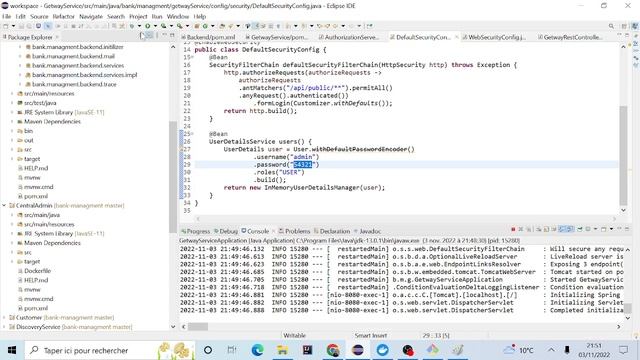Minimize the Package Explorer view

coord(164,36)
